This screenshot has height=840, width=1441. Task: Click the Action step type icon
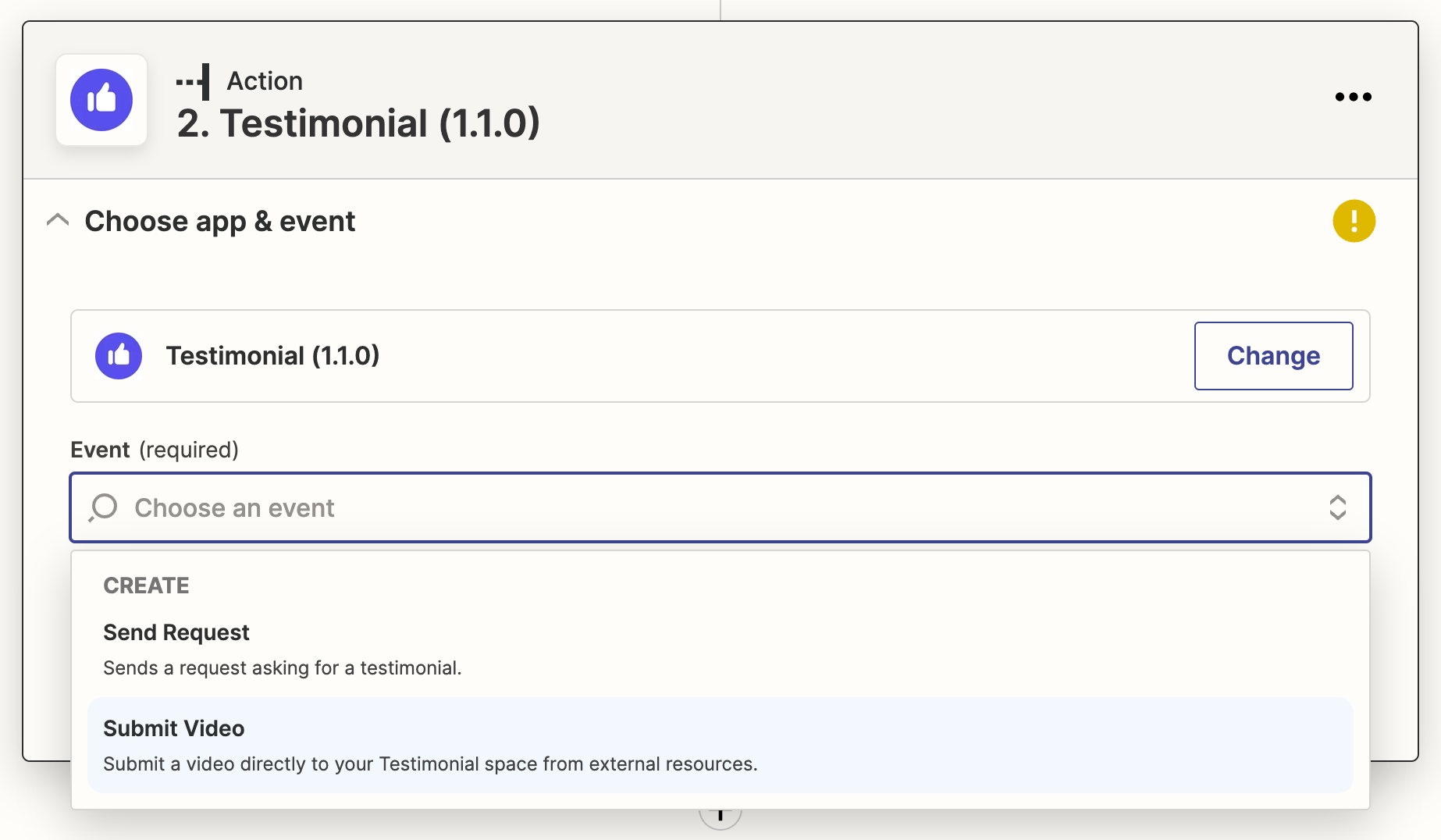coord(194,81)
